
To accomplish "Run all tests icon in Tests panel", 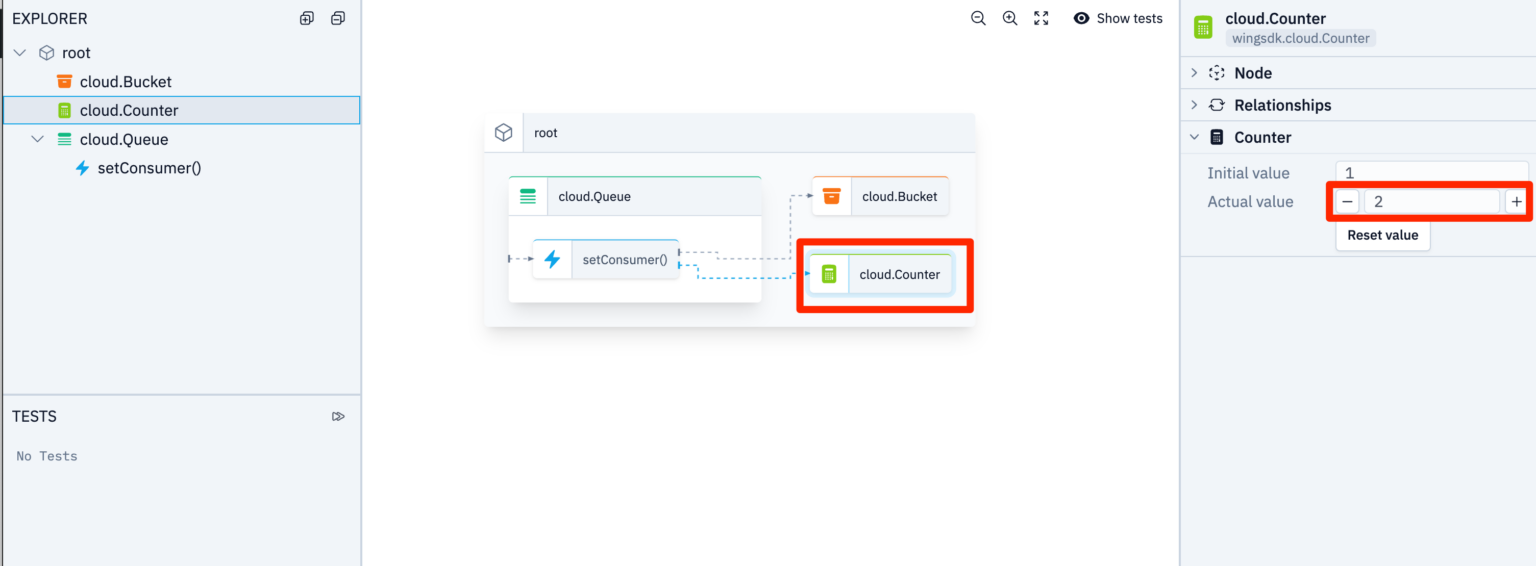I will (x=338, y=416).
